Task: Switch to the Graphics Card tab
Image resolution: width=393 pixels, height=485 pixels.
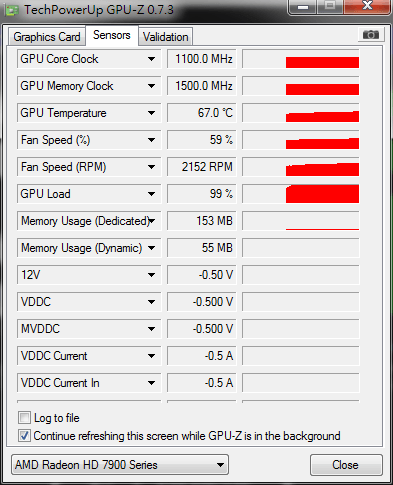Action: pos(47,37)
